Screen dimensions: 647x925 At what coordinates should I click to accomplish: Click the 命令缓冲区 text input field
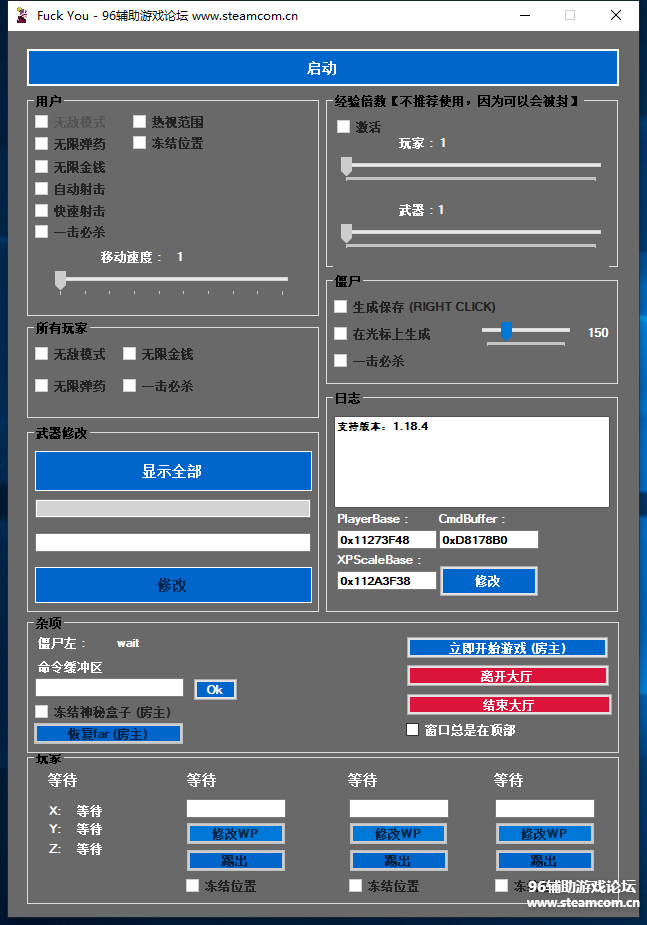tap(110, 688)
